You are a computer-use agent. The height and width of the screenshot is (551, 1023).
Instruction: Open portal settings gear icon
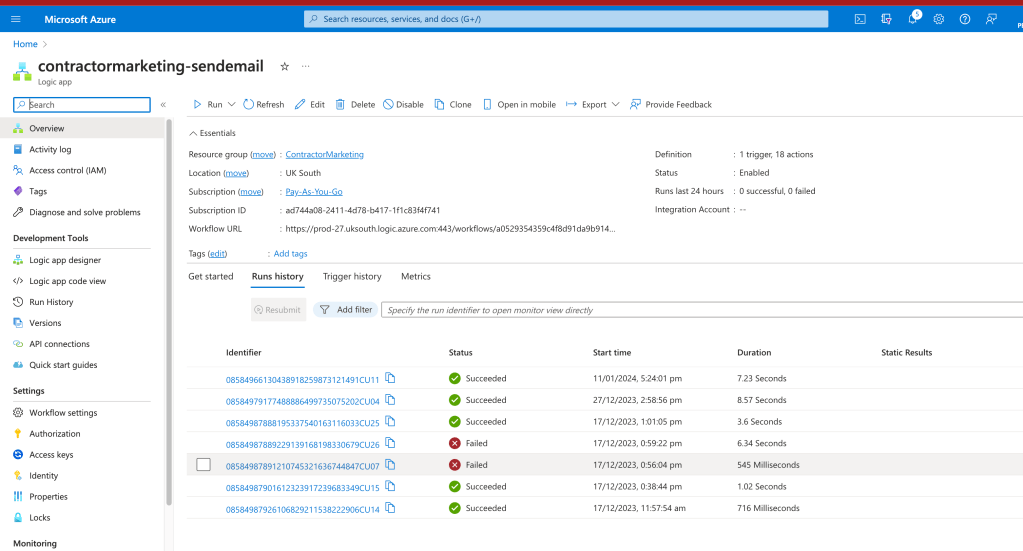tap(938, 19)
